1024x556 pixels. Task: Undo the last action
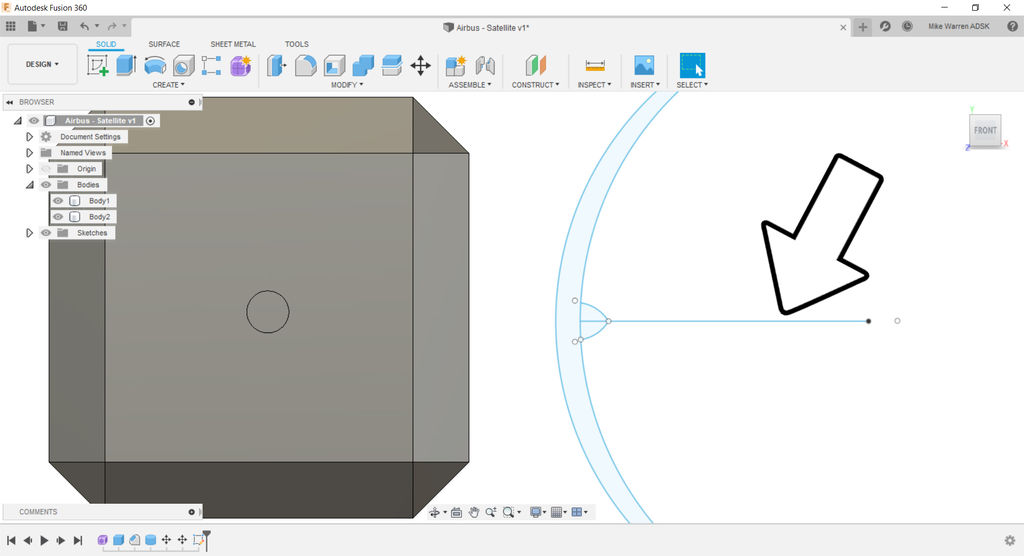coord(84,26)
